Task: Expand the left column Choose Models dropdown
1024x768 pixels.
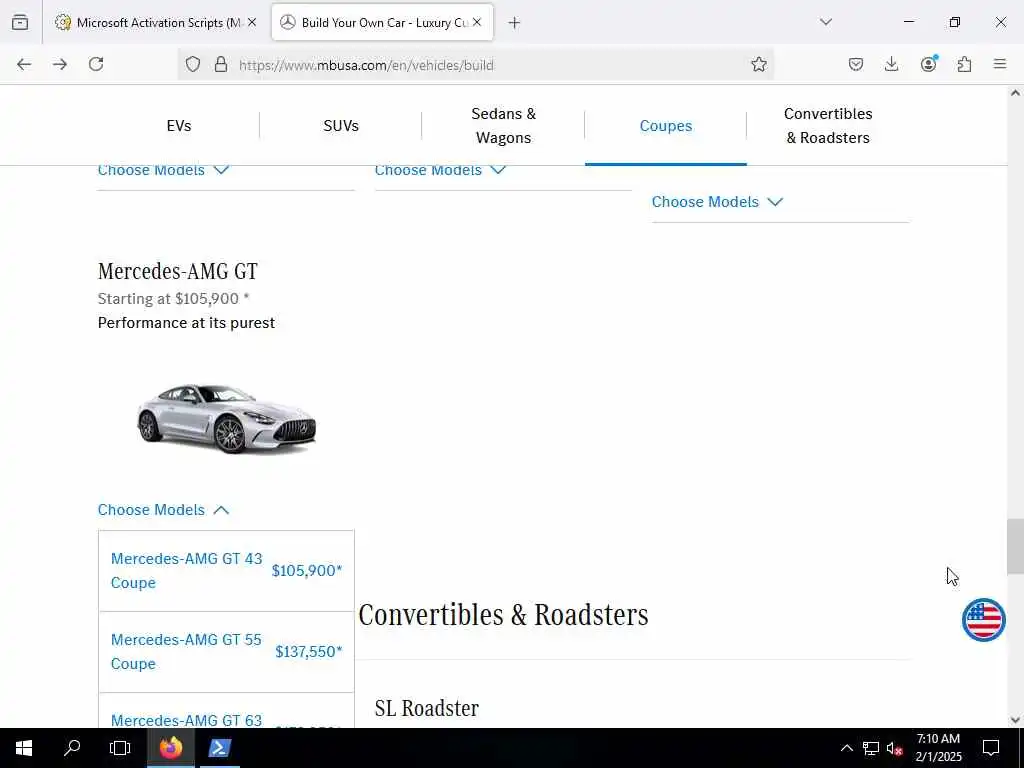Action: 163,170
